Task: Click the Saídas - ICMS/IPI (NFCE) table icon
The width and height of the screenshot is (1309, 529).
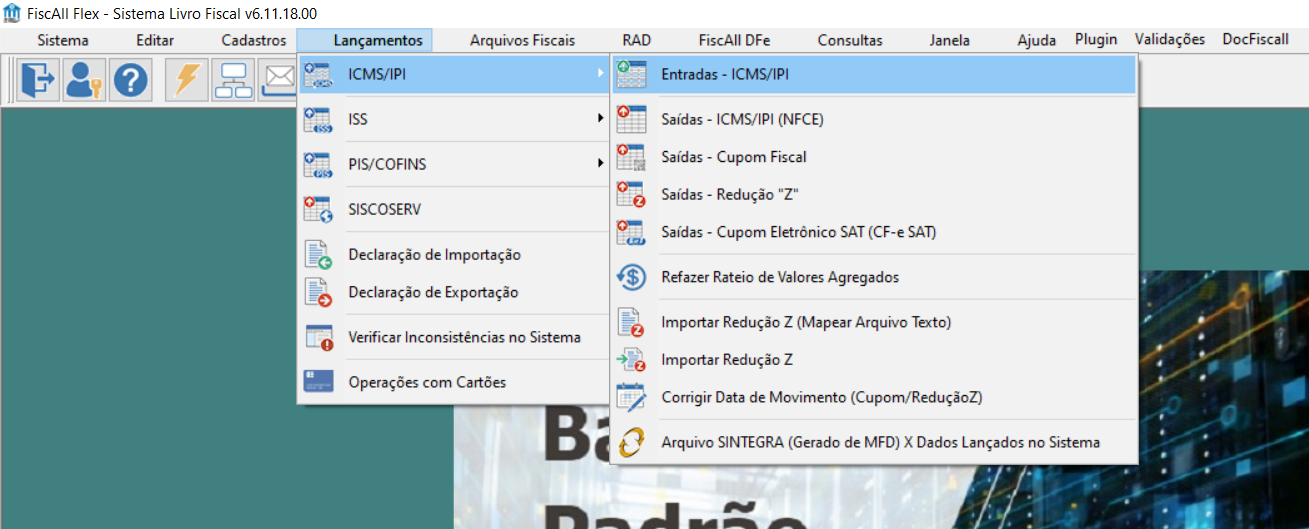Action: pyautogui.click(x=632, y=119)
